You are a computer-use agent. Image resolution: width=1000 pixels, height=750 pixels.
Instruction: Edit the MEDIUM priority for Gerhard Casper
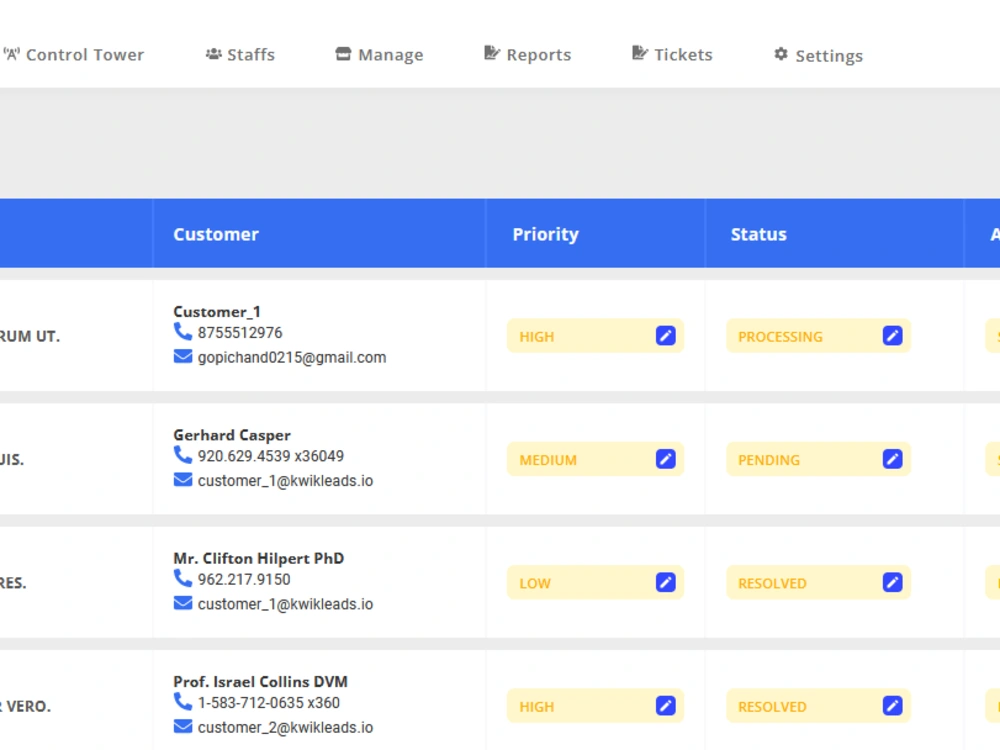tap(665, 459)
